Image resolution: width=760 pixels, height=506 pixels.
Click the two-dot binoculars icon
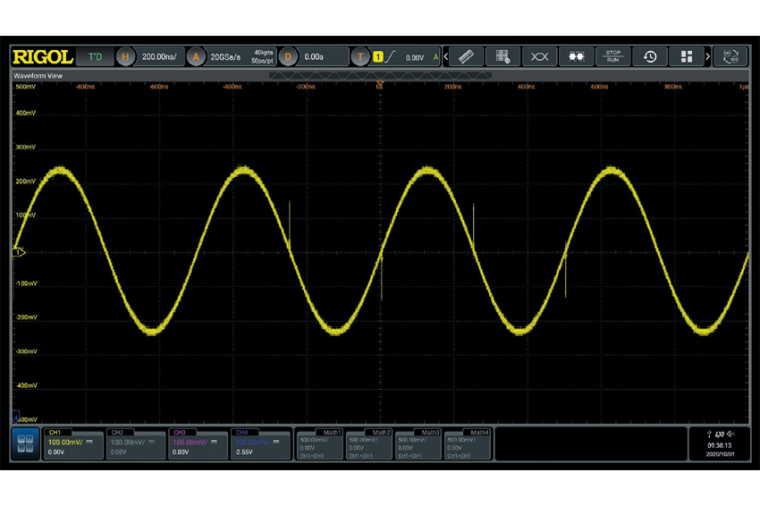pos(576,57)
